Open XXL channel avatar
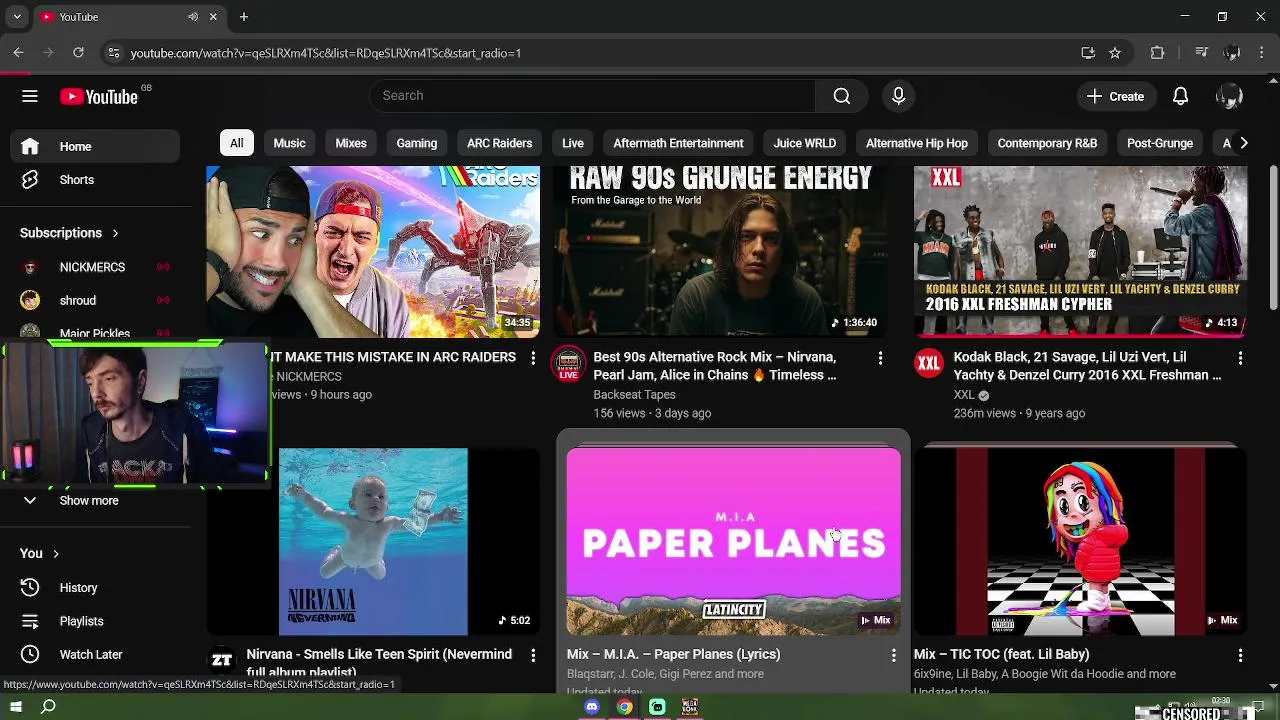Viewport: 1280px width, 720px height. [x=929, y=363]
